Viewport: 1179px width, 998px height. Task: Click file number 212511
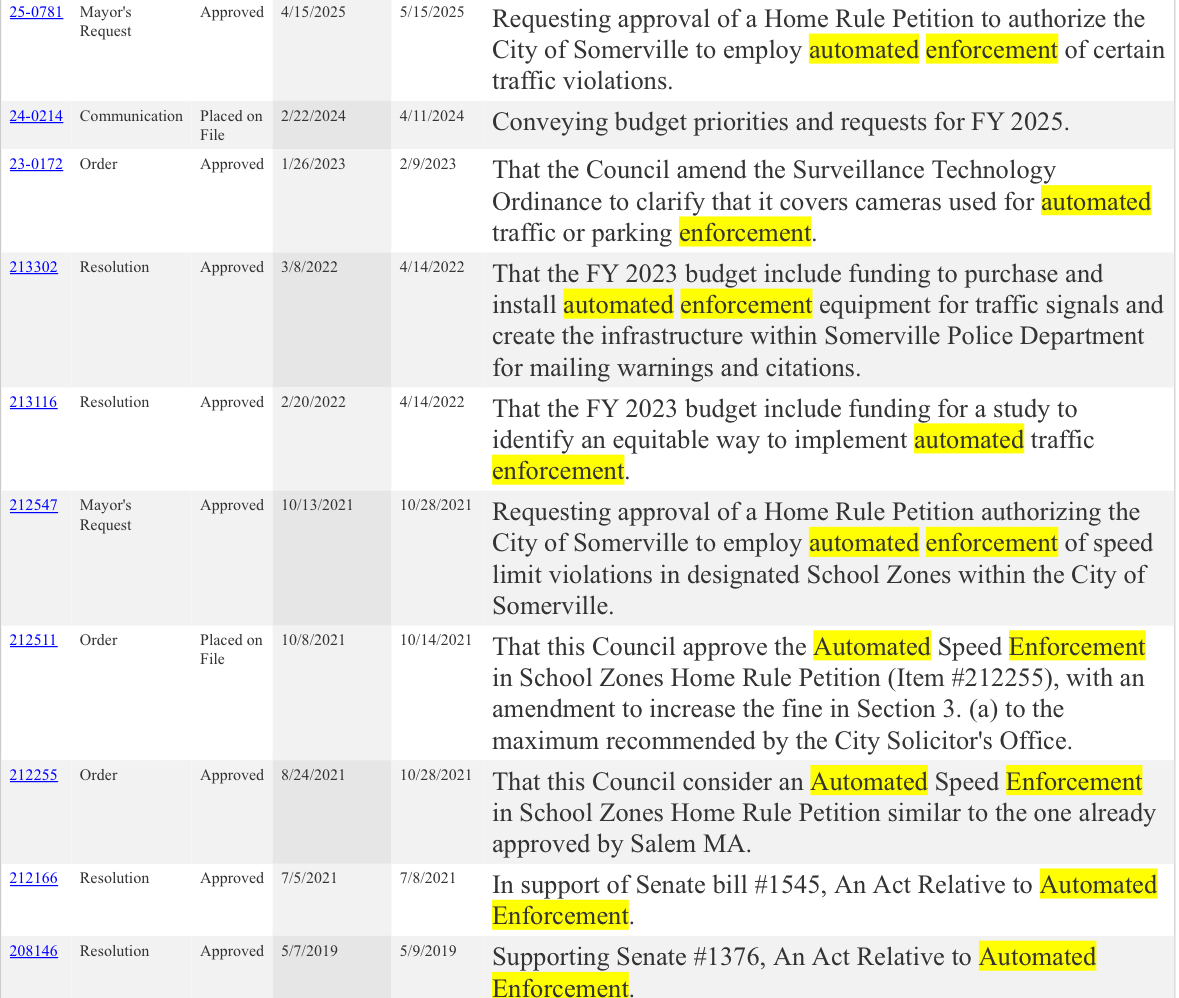tap(34, 640)
